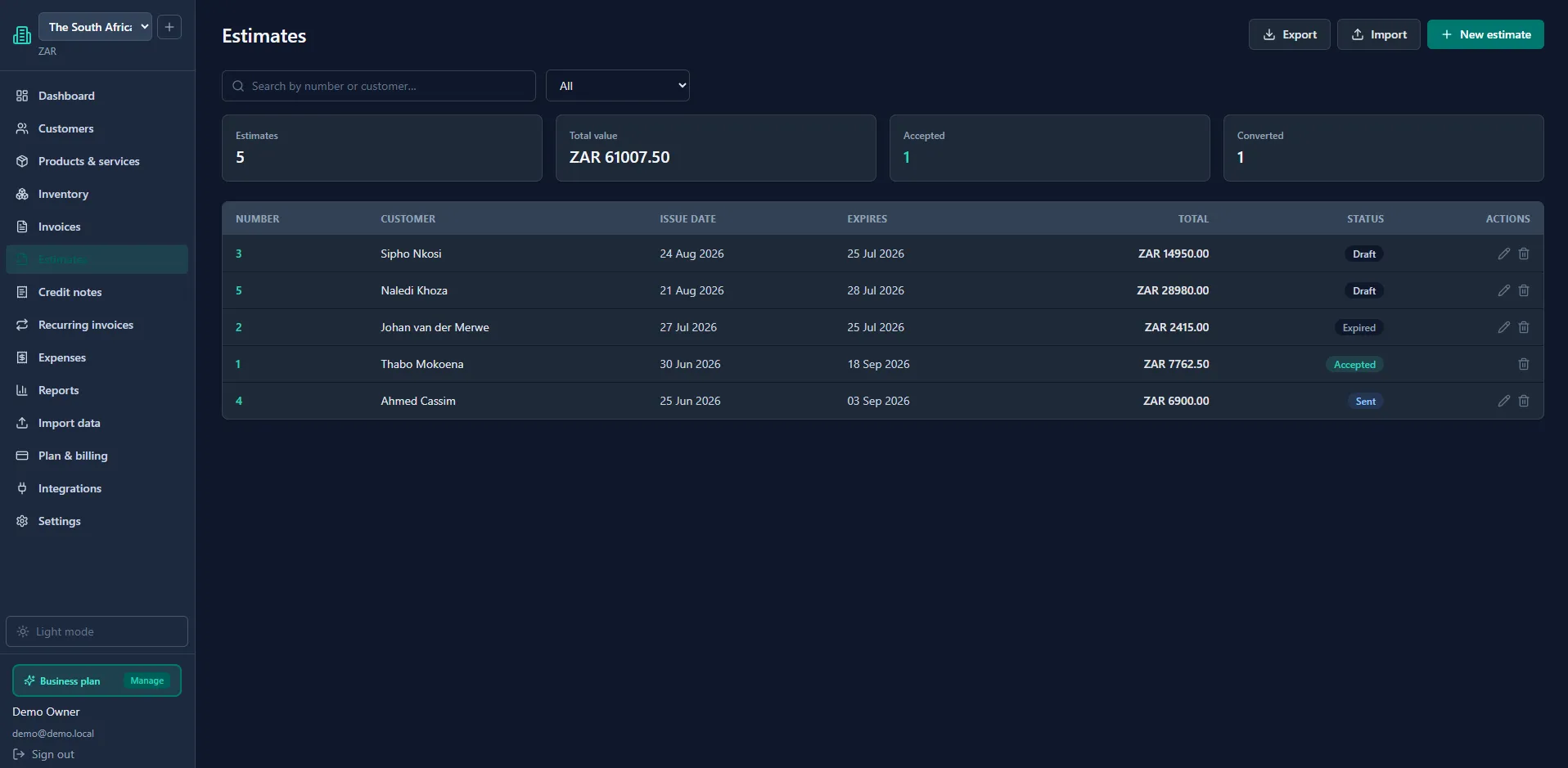Image resolution: width=1568 pixels, height=768 pixels.
Task: Edit estimate 3 for Sipho Nkosi
Action: (1503, 254)
